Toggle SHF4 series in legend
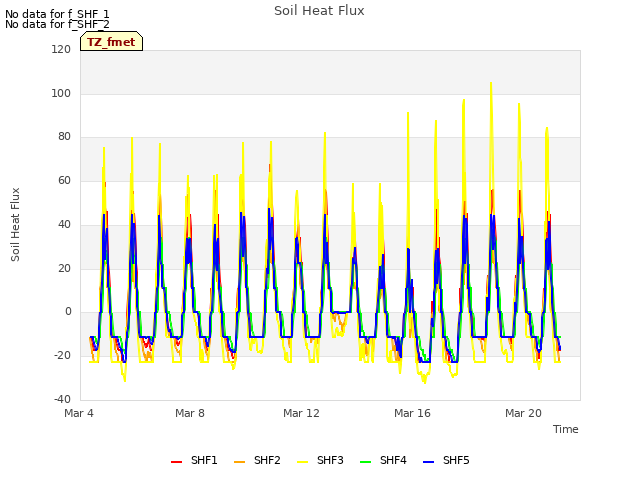 [x=383, y=460]
